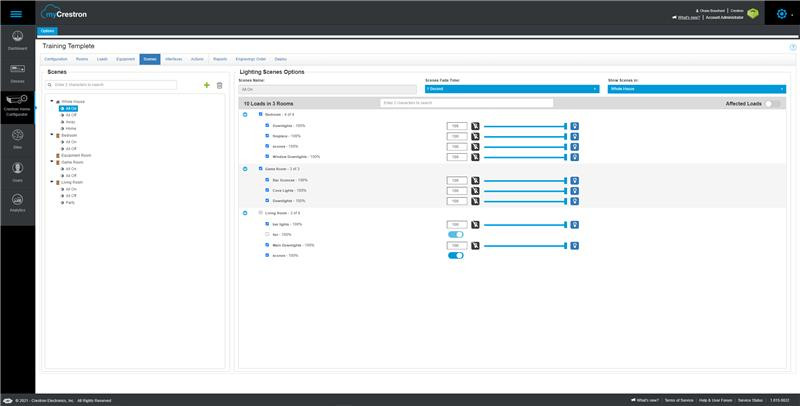800x406 pixels.
Task: Switch to the Interfaces tab
Action: (x=173, y=59)
